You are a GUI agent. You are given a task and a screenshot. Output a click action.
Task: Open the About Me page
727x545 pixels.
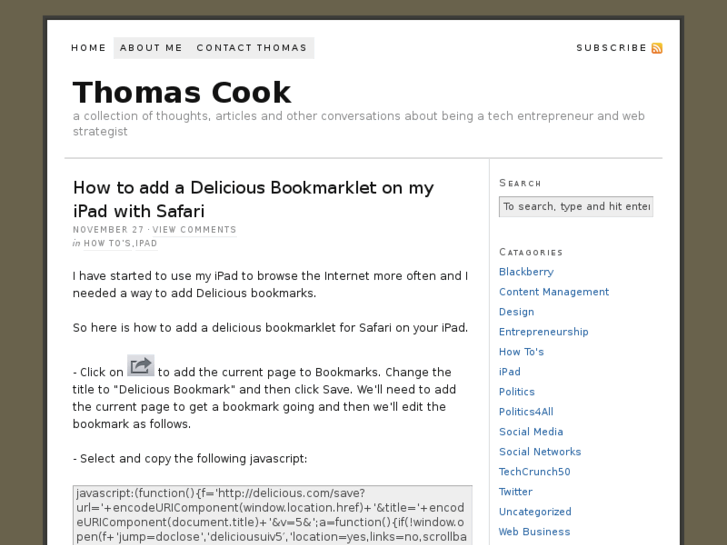pos(151,48)
